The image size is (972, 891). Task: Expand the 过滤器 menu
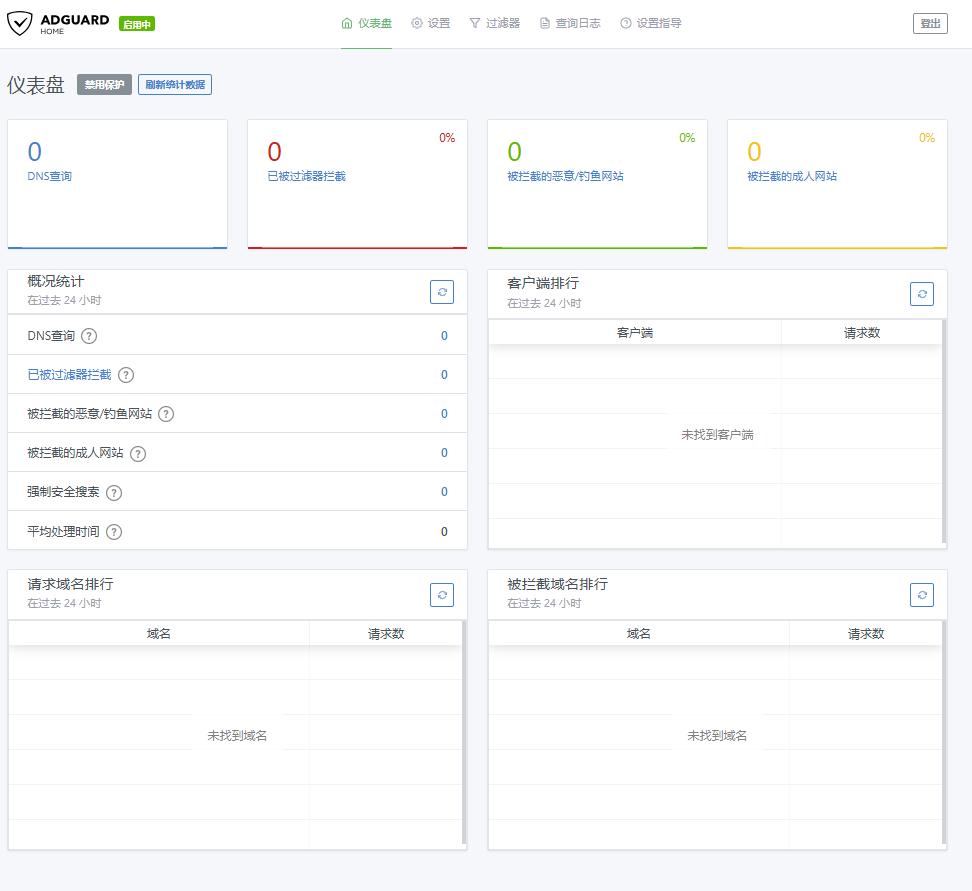(494, 23)
